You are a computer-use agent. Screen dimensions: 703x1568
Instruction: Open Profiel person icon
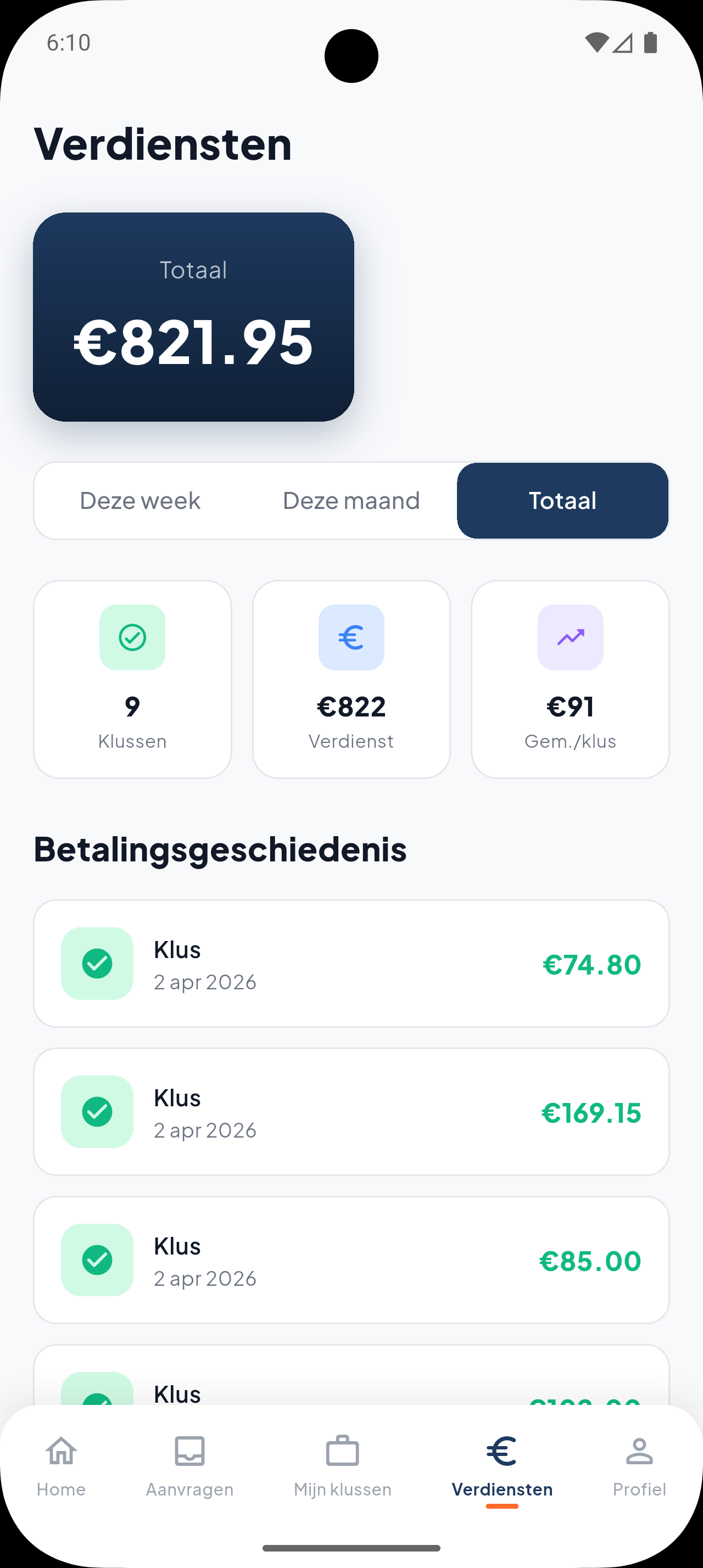(639, 1451)
